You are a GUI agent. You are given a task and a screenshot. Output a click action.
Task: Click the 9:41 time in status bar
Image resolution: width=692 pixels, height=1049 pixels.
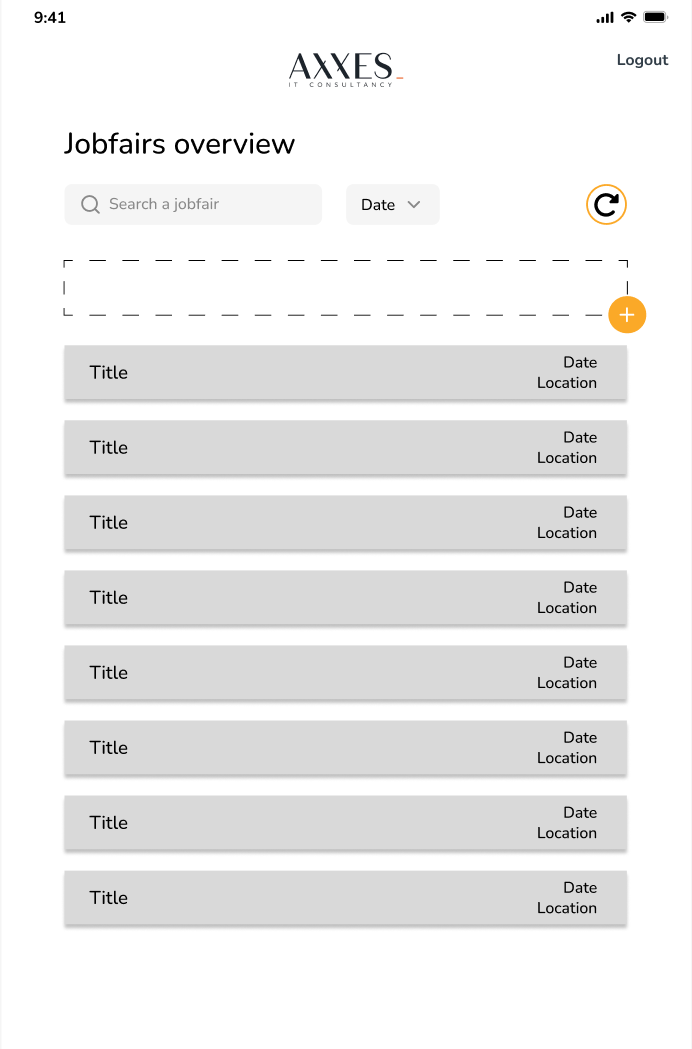tap(52, 17)
